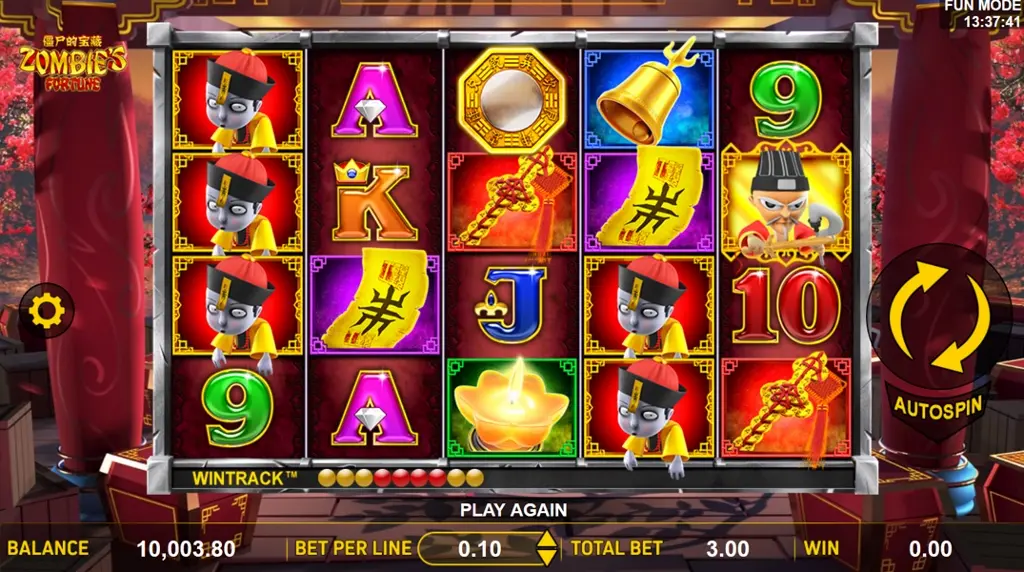Viewport: 1024px width, 572px height.
Task: Click the top-left zombie kid symbol
Action: coord(238,100)
